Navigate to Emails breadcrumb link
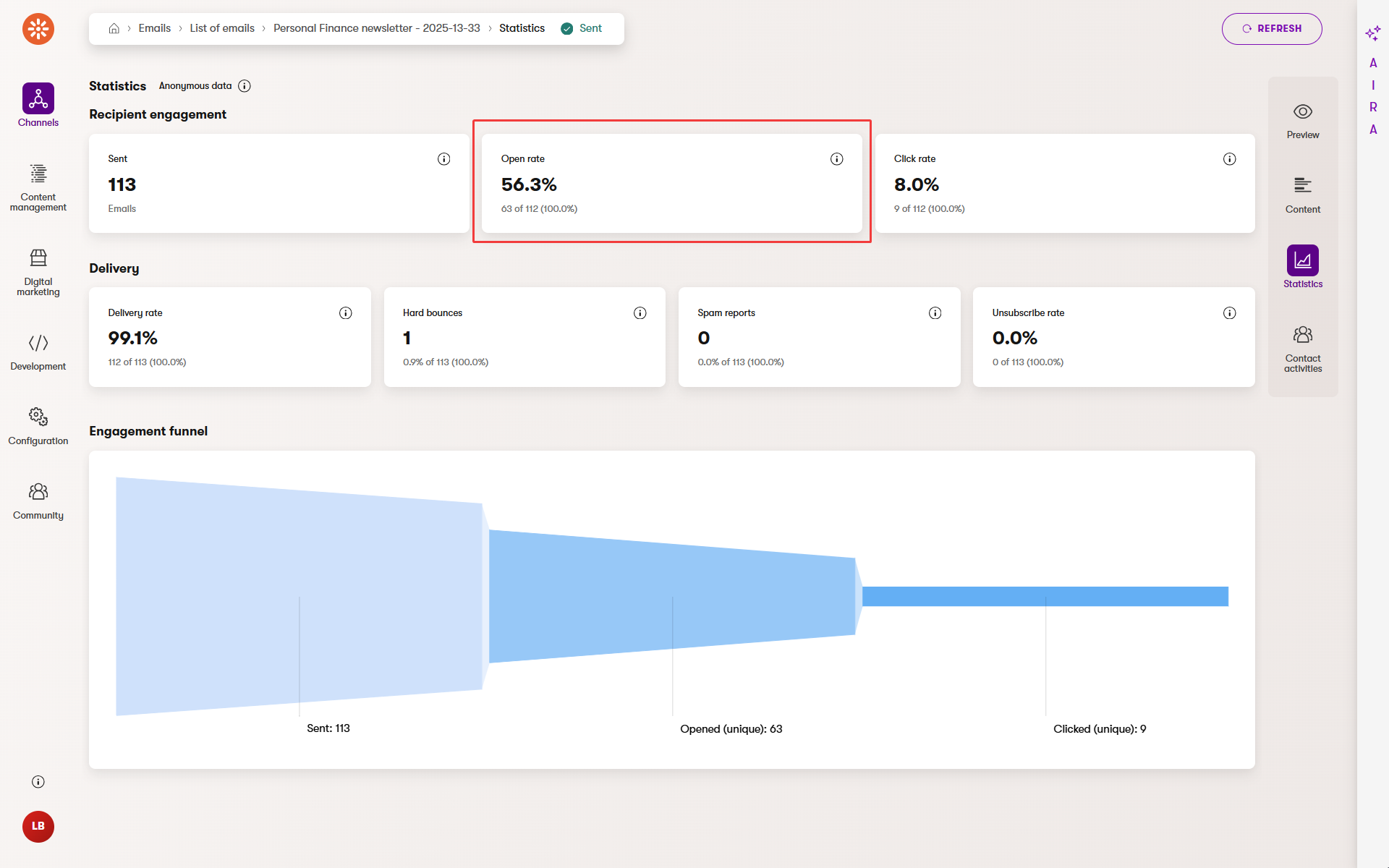Viewport: 1389px width, 868px height. 154,28
